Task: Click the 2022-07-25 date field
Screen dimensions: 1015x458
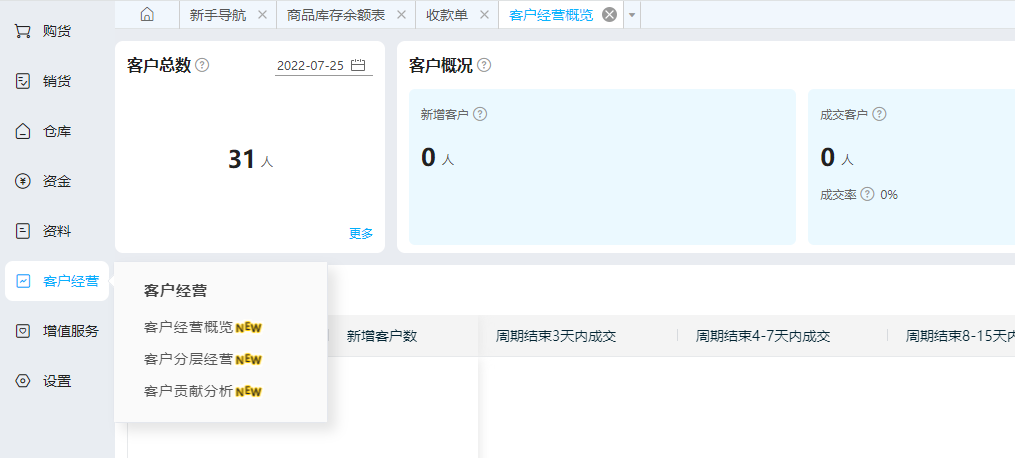Action: 324,65
